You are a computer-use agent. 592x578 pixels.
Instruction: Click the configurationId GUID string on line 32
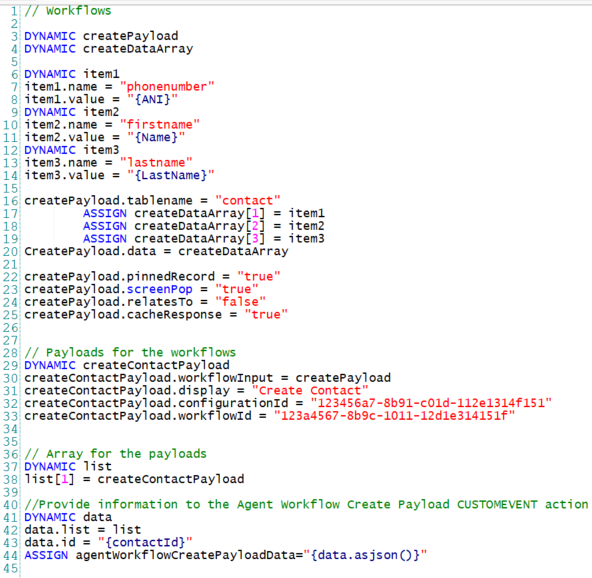coord(431,403)
